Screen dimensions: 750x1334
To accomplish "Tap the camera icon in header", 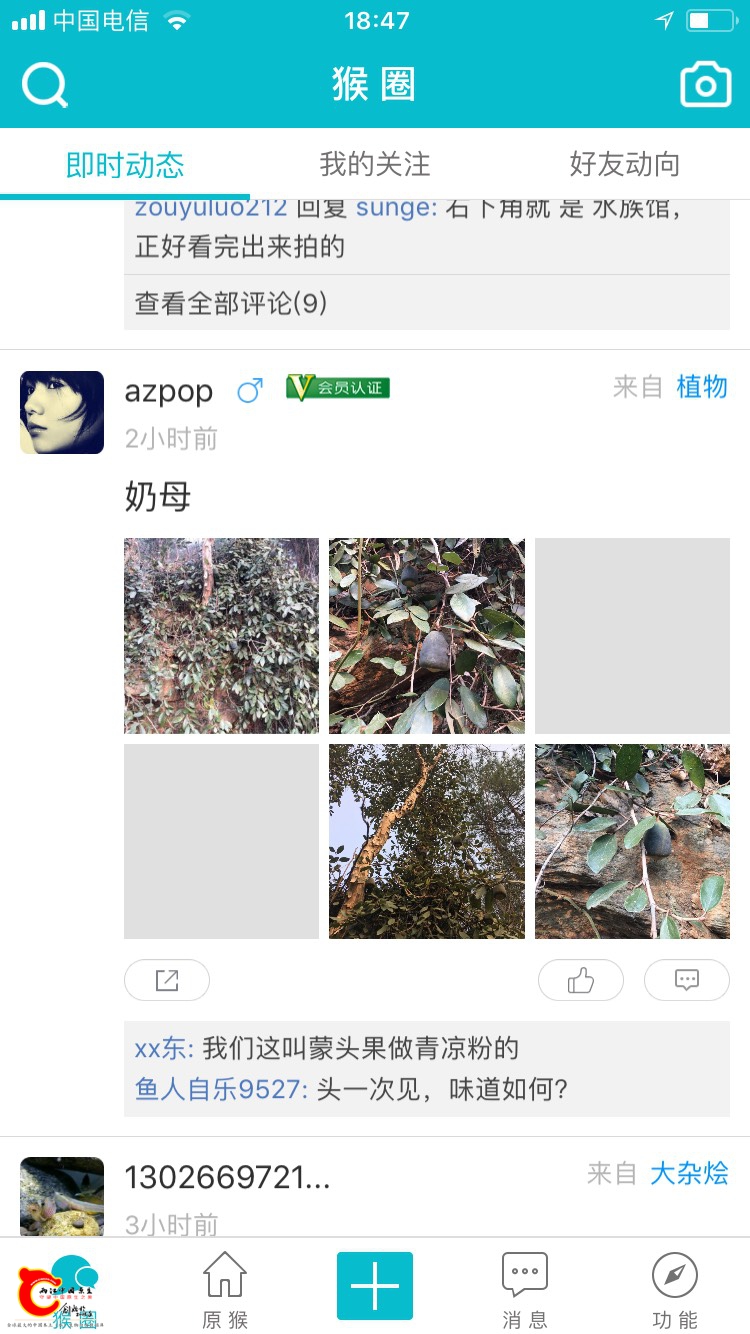I will click(x=705, y=85).
